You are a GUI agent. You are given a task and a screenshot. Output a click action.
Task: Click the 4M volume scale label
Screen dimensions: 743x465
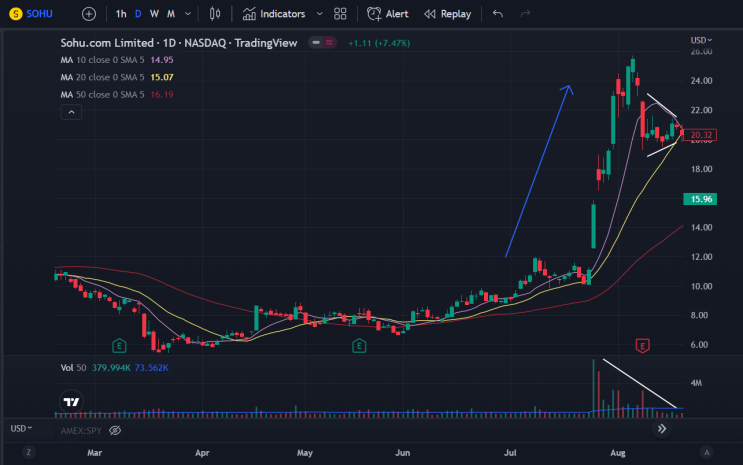tap(696, 383)
